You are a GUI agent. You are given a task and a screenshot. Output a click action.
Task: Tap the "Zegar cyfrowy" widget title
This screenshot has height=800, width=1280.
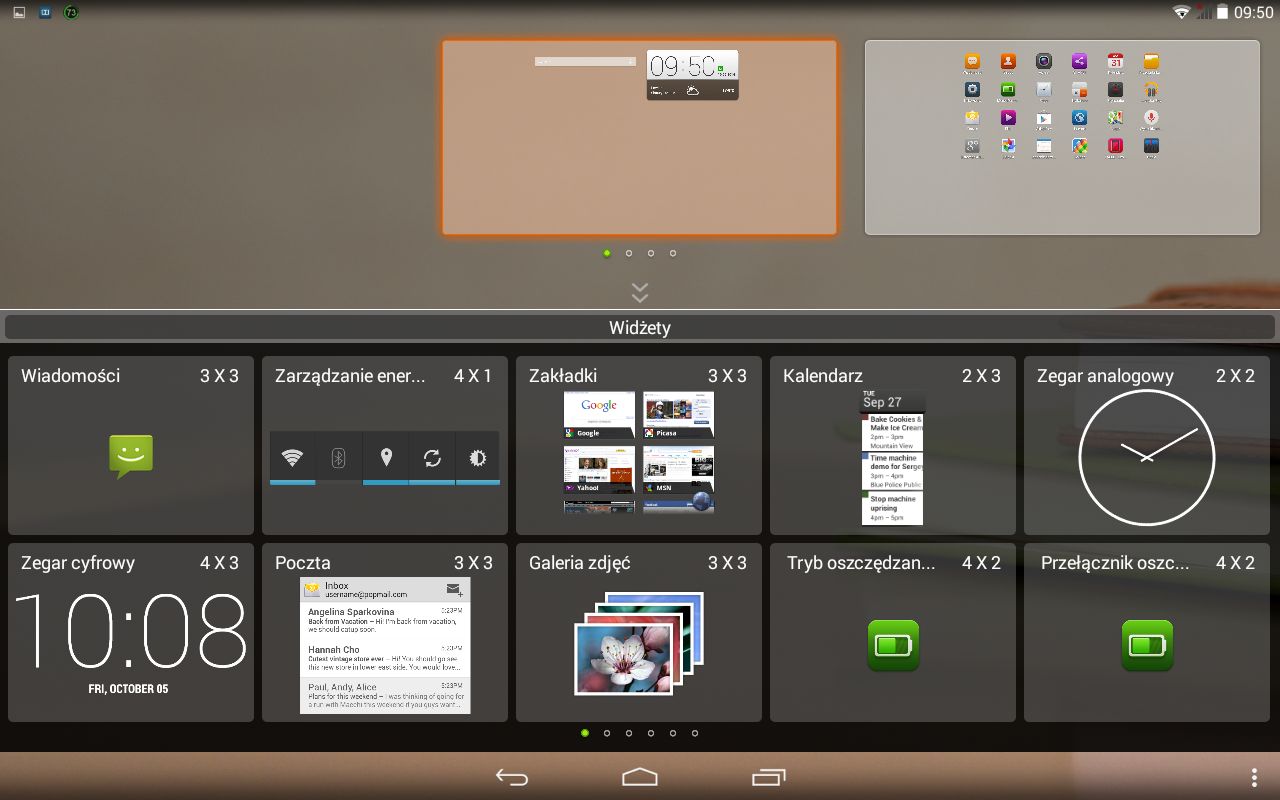click(x=78, y=563)
